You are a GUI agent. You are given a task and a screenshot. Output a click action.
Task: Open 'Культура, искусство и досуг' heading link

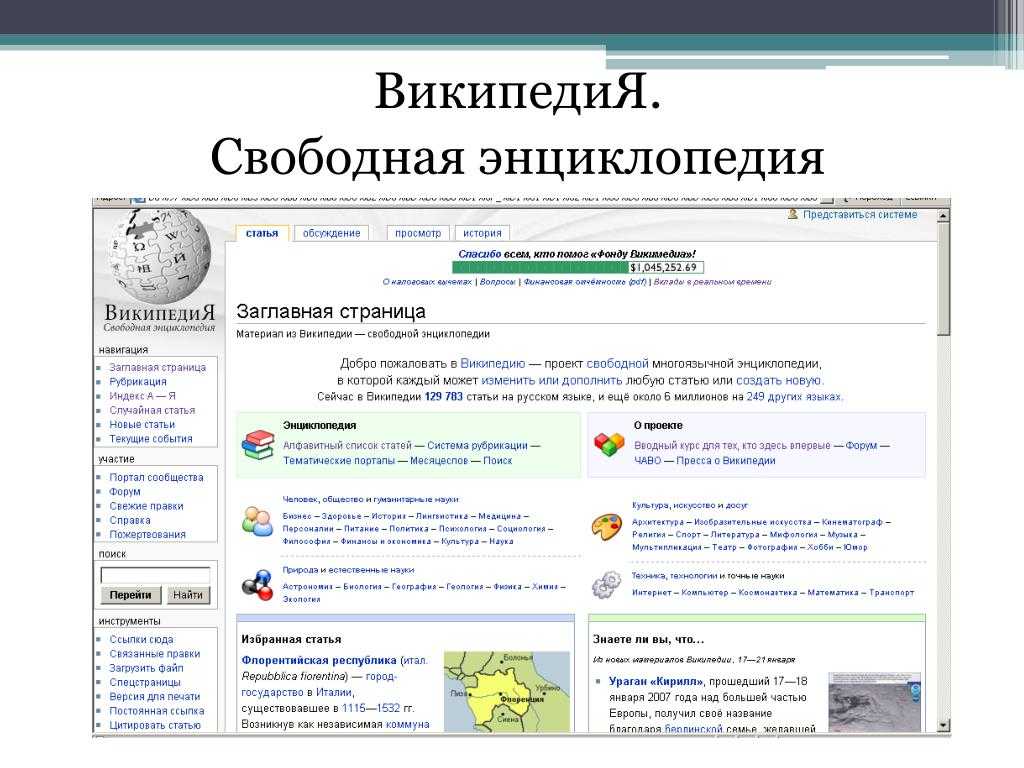tap(690, 505)
